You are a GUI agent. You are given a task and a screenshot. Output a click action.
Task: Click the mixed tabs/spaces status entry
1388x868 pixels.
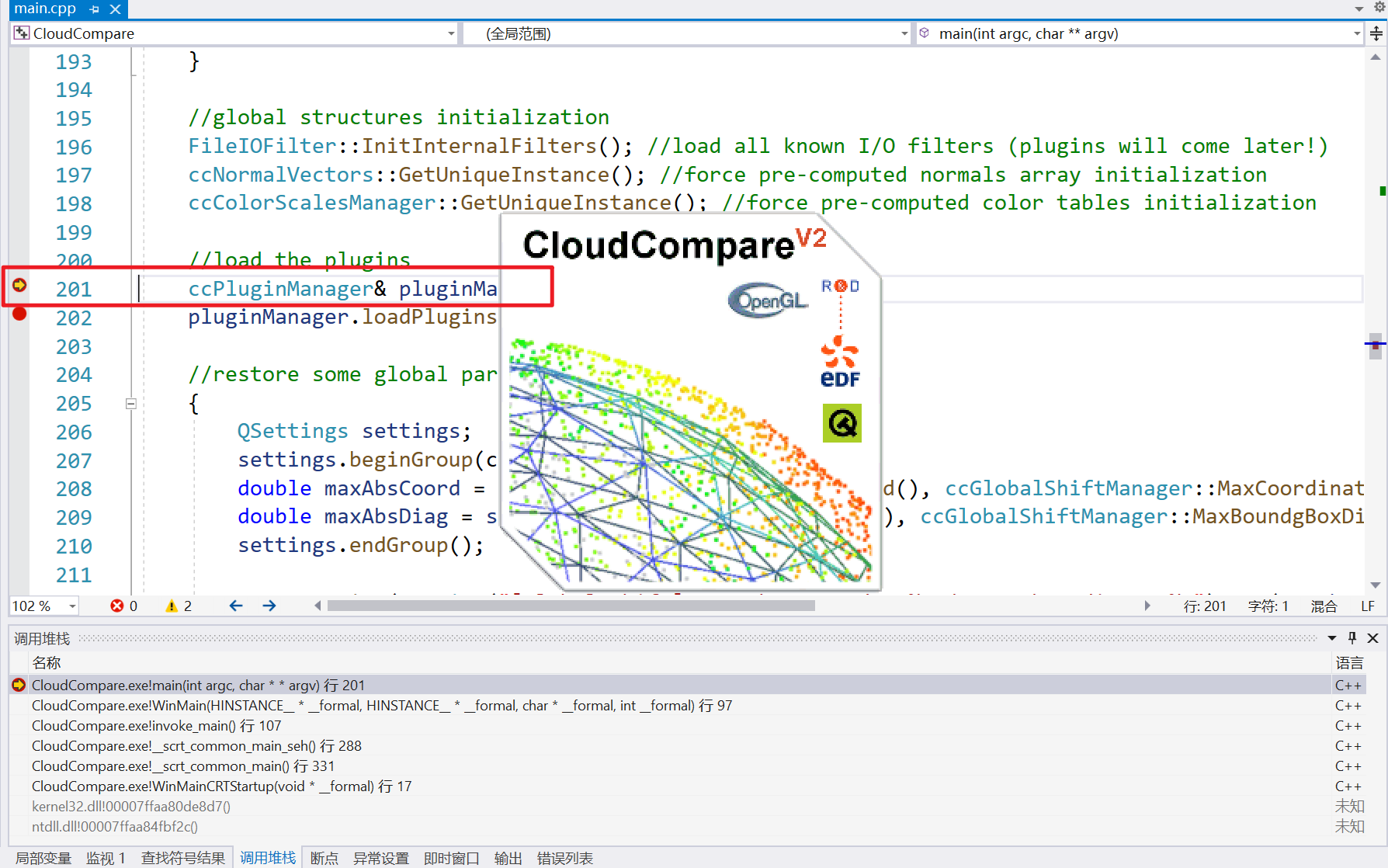1324,606
